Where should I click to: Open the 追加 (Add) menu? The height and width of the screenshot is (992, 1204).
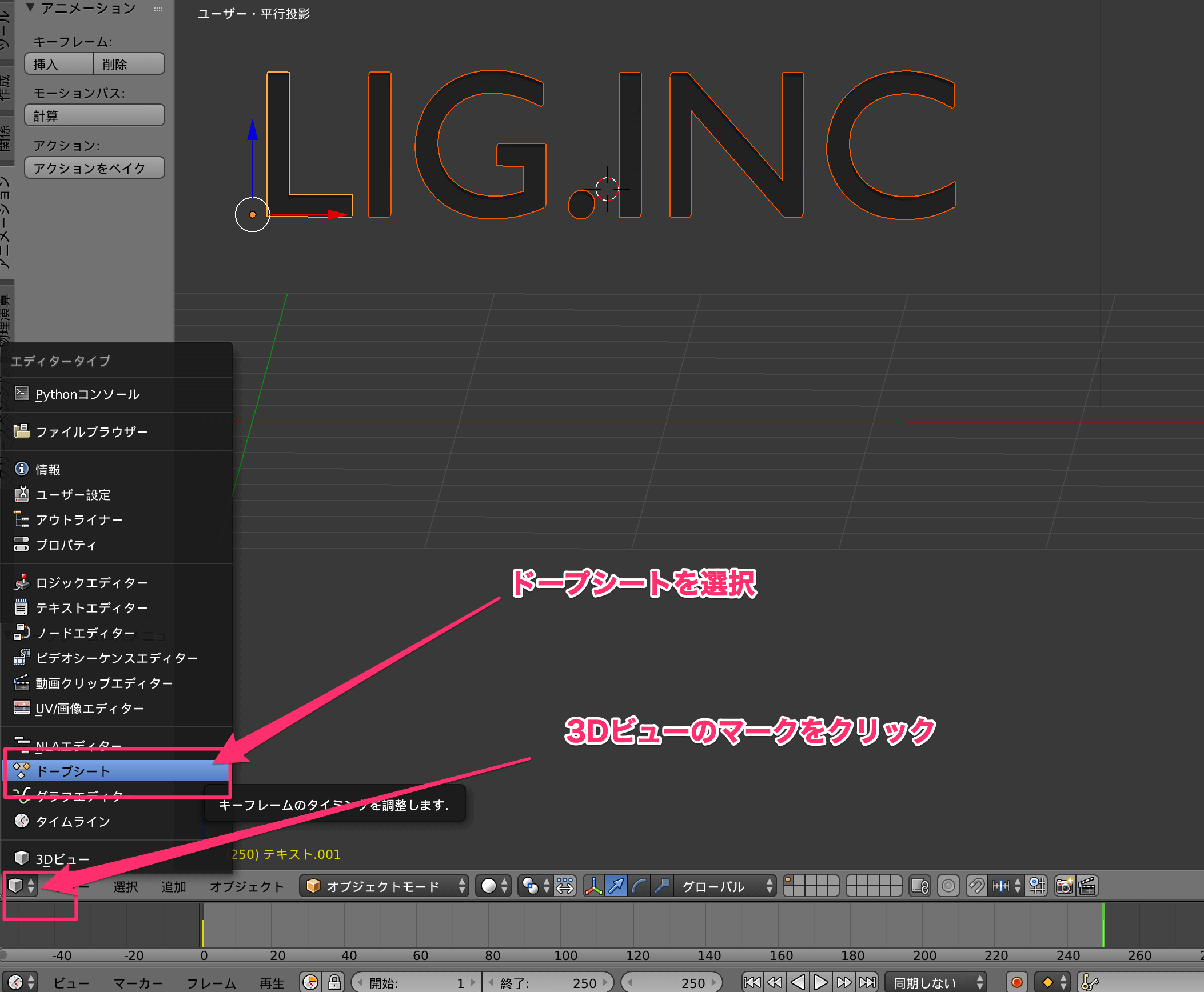[174, 887]
